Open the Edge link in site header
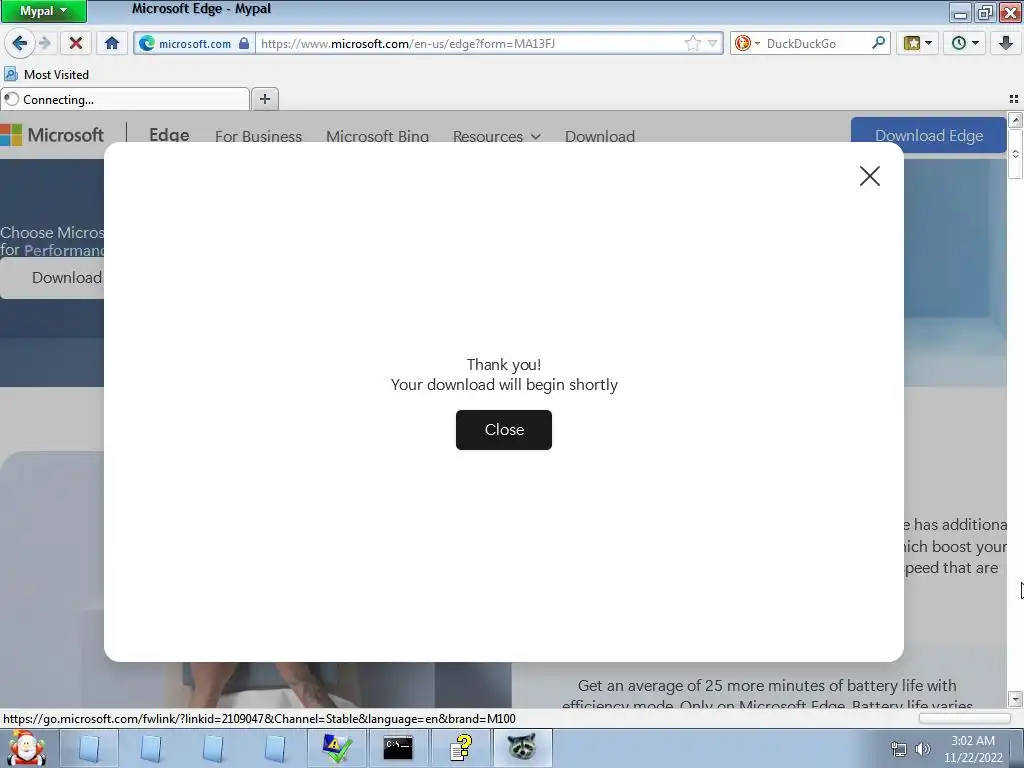 click(x=169, y=135)
